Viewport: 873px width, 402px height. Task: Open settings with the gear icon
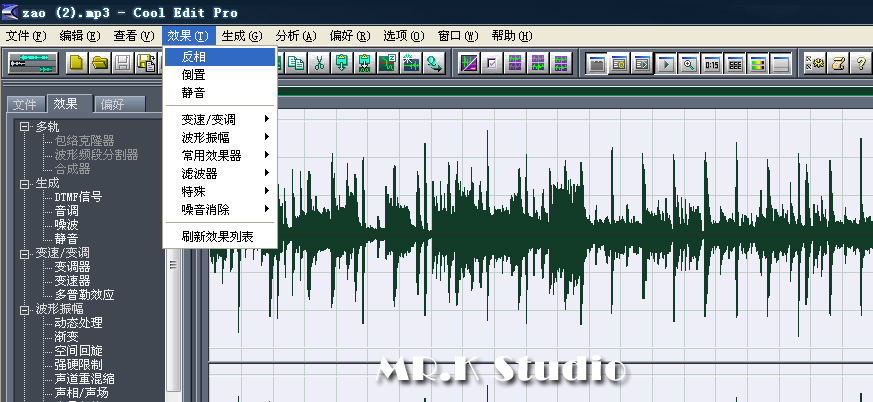tap(816, 63)
